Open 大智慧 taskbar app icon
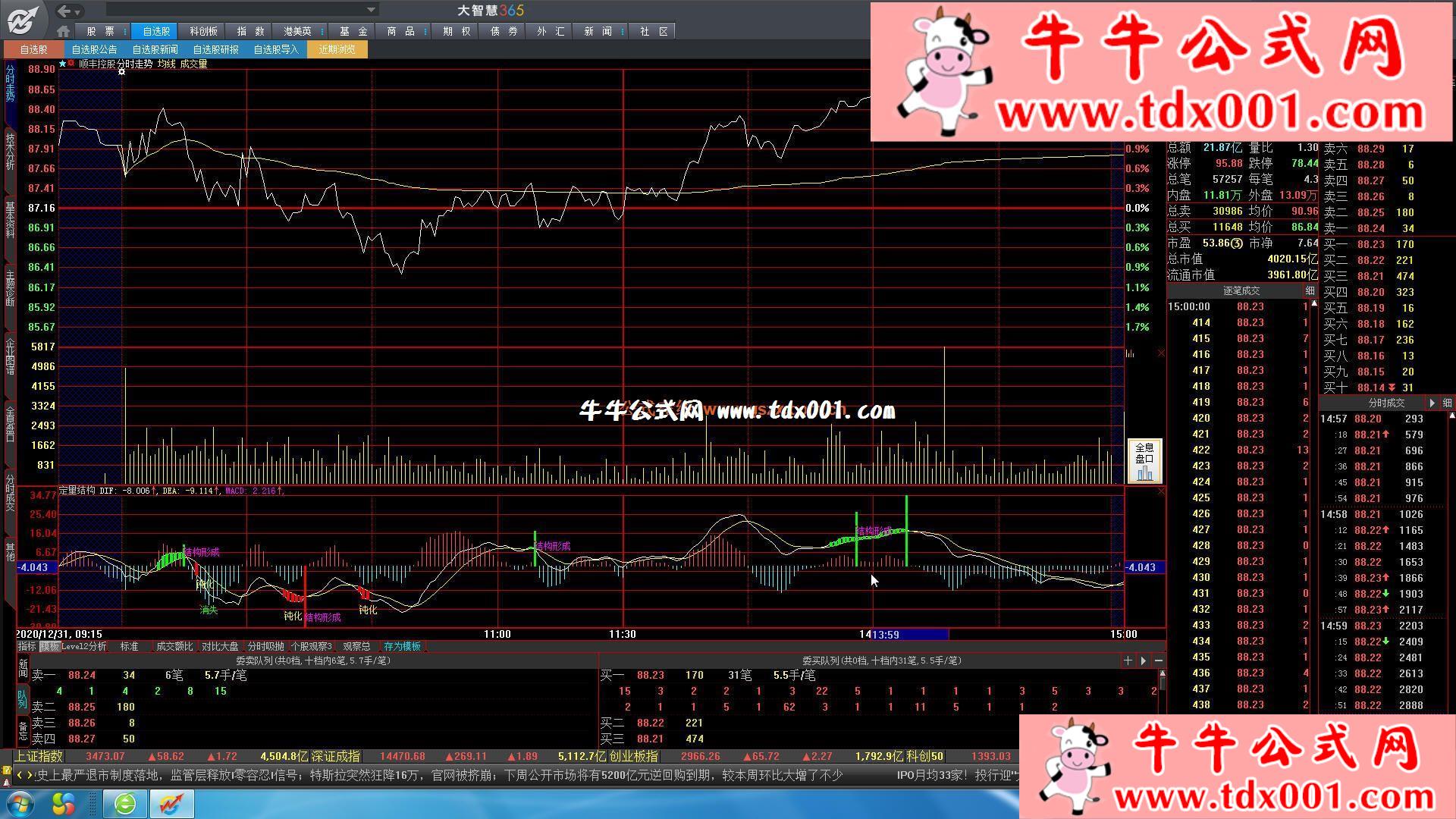The height and width of the screenshot is (819, 1456). (171, 803)
